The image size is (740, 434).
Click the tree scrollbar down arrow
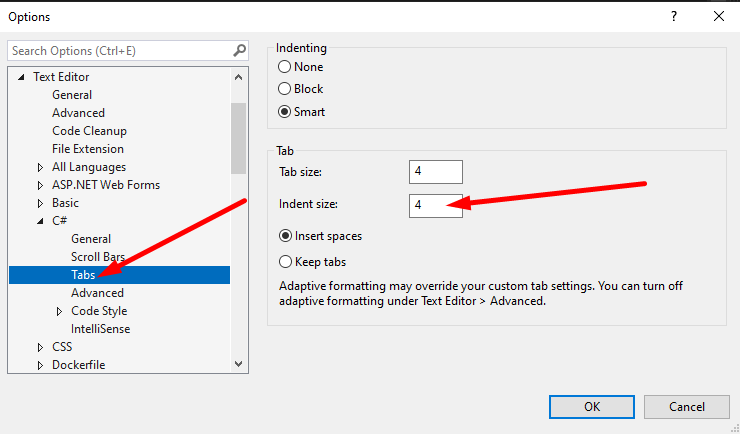238,365
